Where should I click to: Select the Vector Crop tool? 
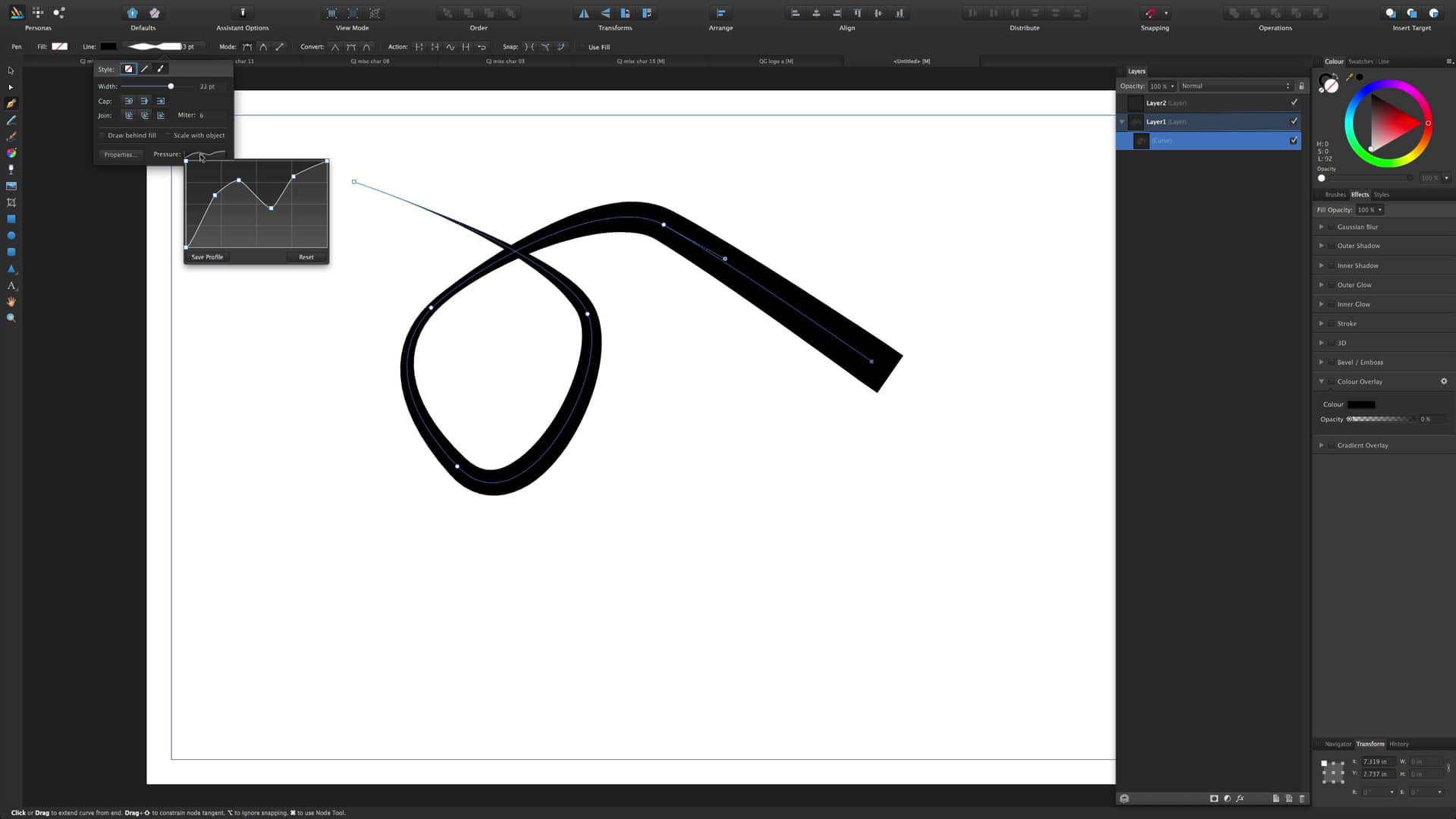[x=11, y=202]
